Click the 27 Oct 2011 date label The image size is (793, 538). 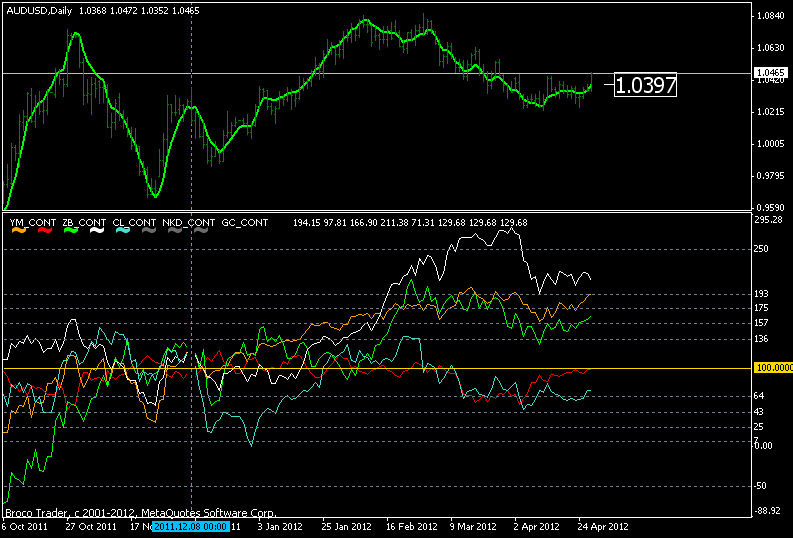click(91, 526)
